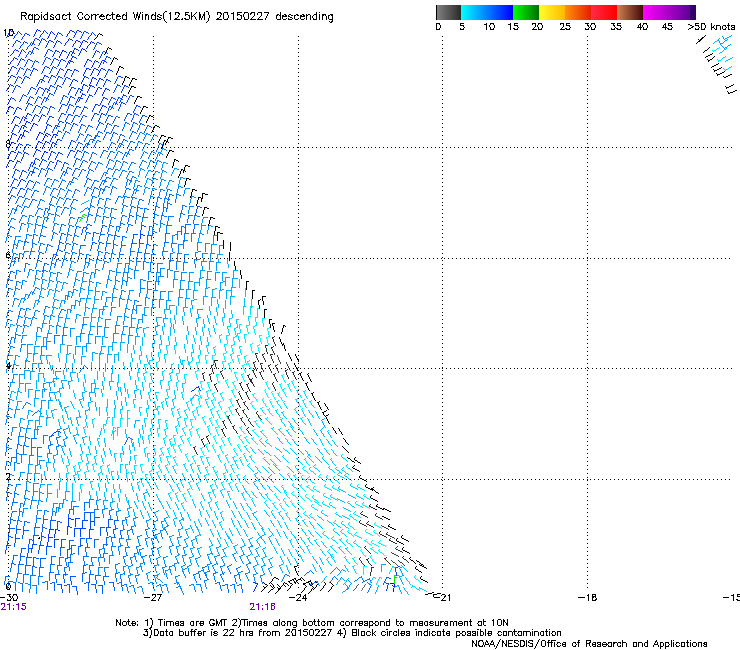Click the latitude "8" axis label
This screenshot has width=740, height=650.
pos(8,144)
